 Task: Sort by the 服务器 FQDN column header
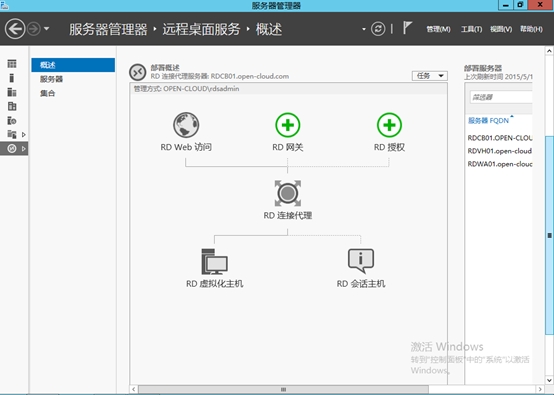click(489, 121)
